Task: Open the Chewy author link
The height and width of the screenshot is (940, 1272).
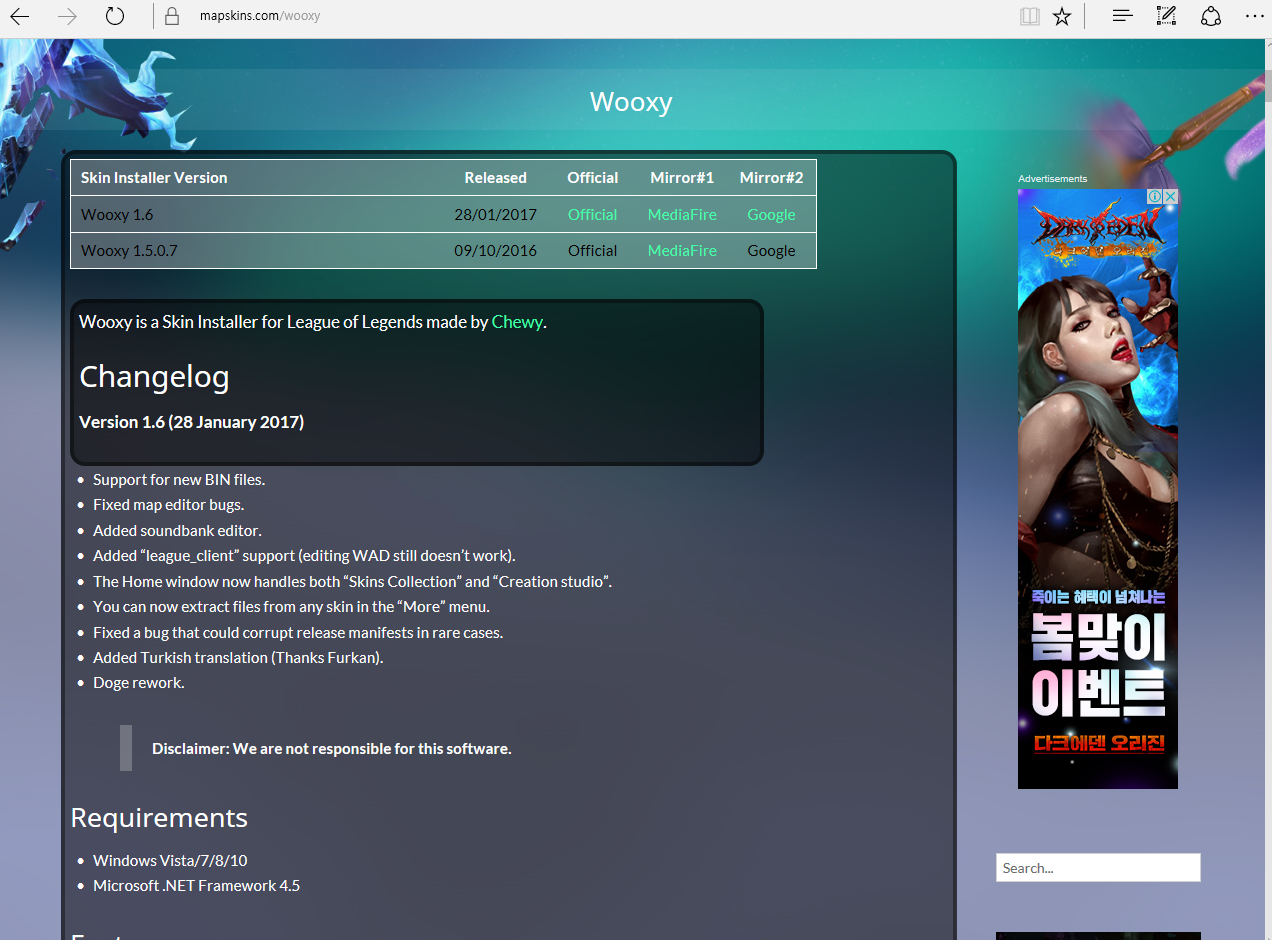Action: (517, 322)
